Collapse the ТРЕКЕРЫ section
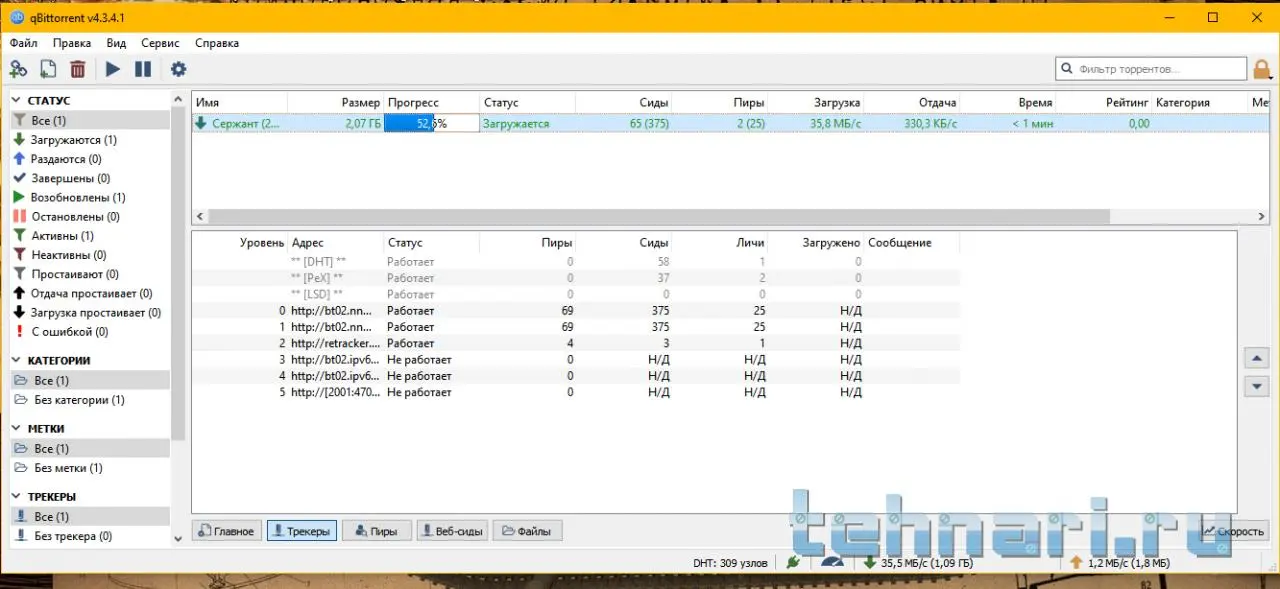The image size is (1280, 589). (17, 497)
